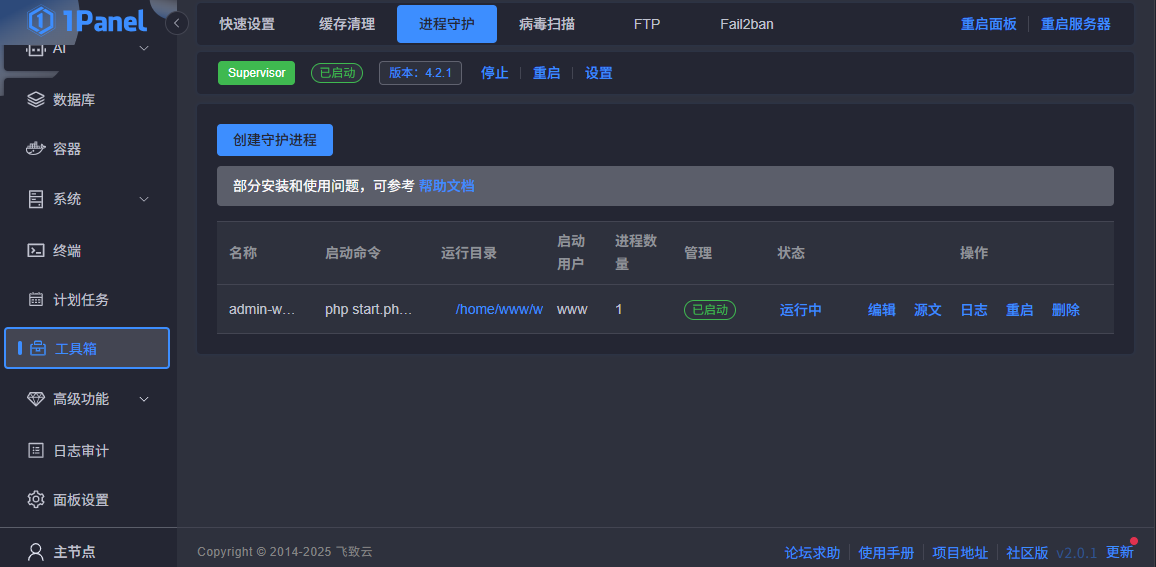Click the 状态 column header
1156x567 pixels.
(791, 253)
